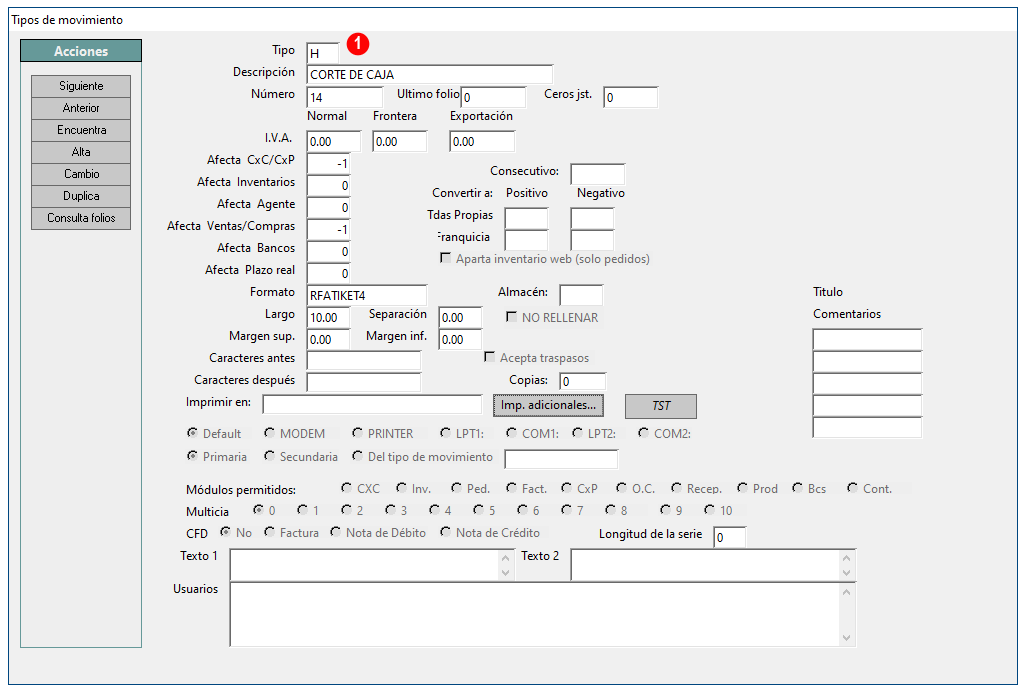The height and width of the screenshot is (692, 1024).
Task: Select the PRINTER radio option
Action: pos(357,433)
